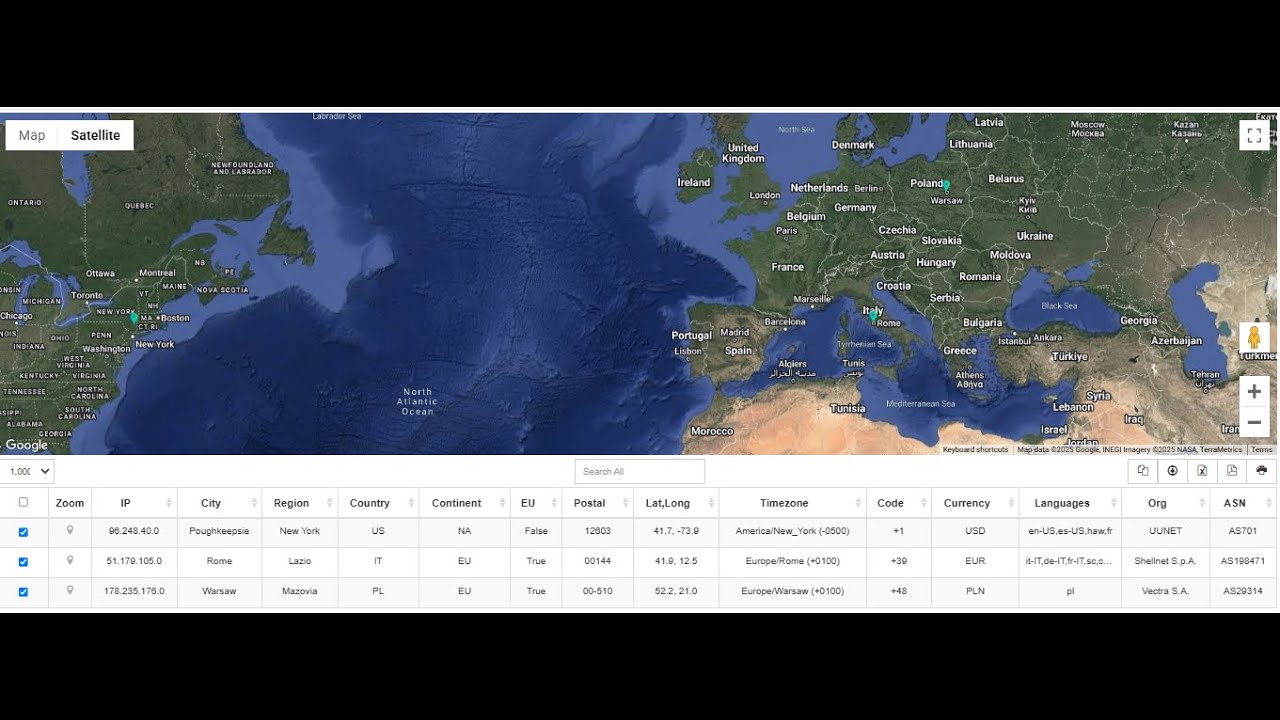Click the AS701 ASN cell
This screenshot has width=1280, height=720.
tap(1243, 532)
